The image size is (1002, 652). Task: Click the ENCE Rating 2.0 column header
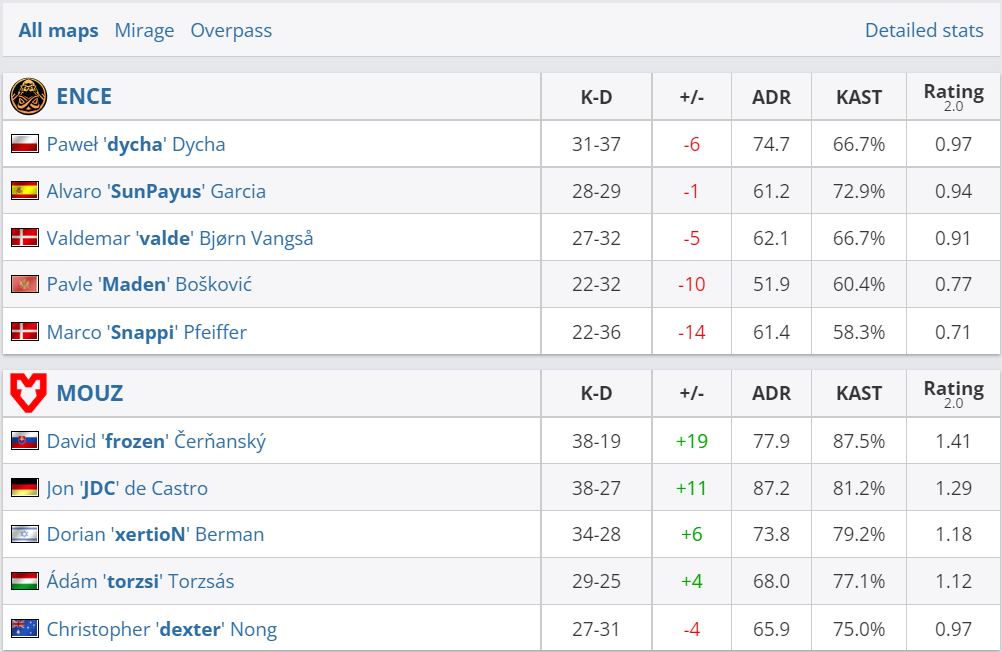pyautogui.click(x=953, y=97)
